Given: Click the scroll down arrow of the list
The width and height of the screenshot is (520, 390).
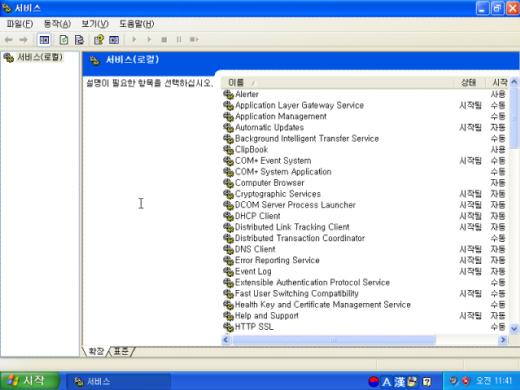Looking at the screenshot, I should tap(514, 329).
